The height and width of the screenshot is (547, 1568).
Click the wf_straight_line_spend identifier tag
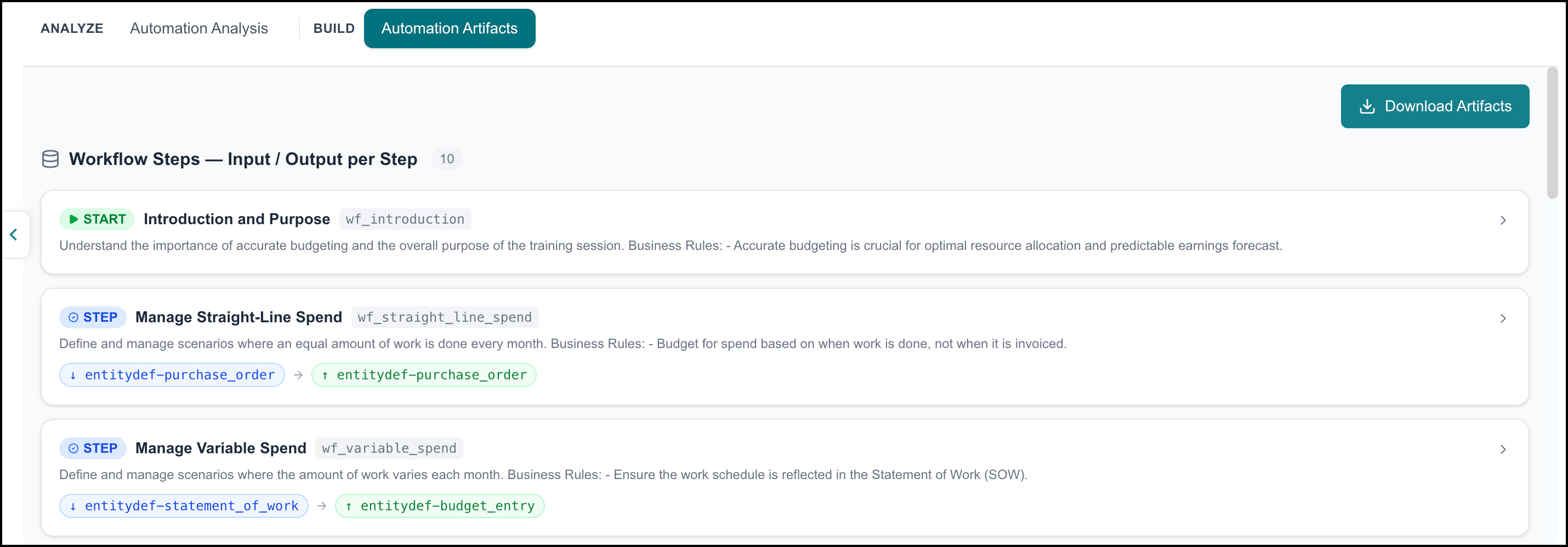(445, 317)
